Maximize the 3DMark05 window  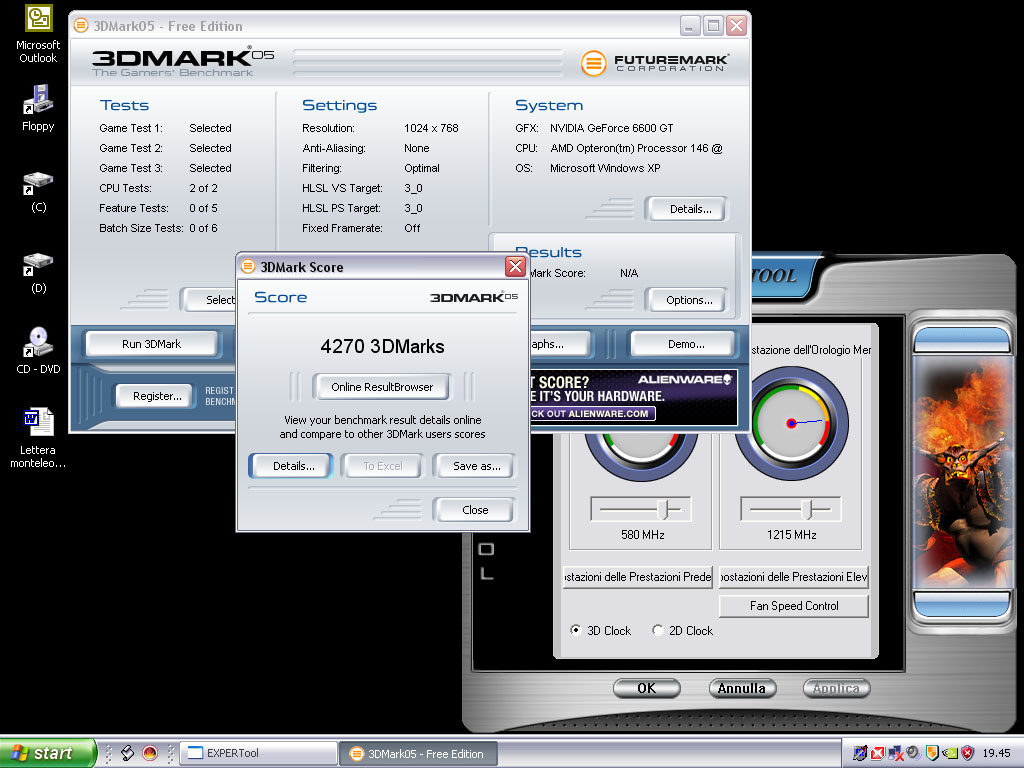tap(713, 26)
